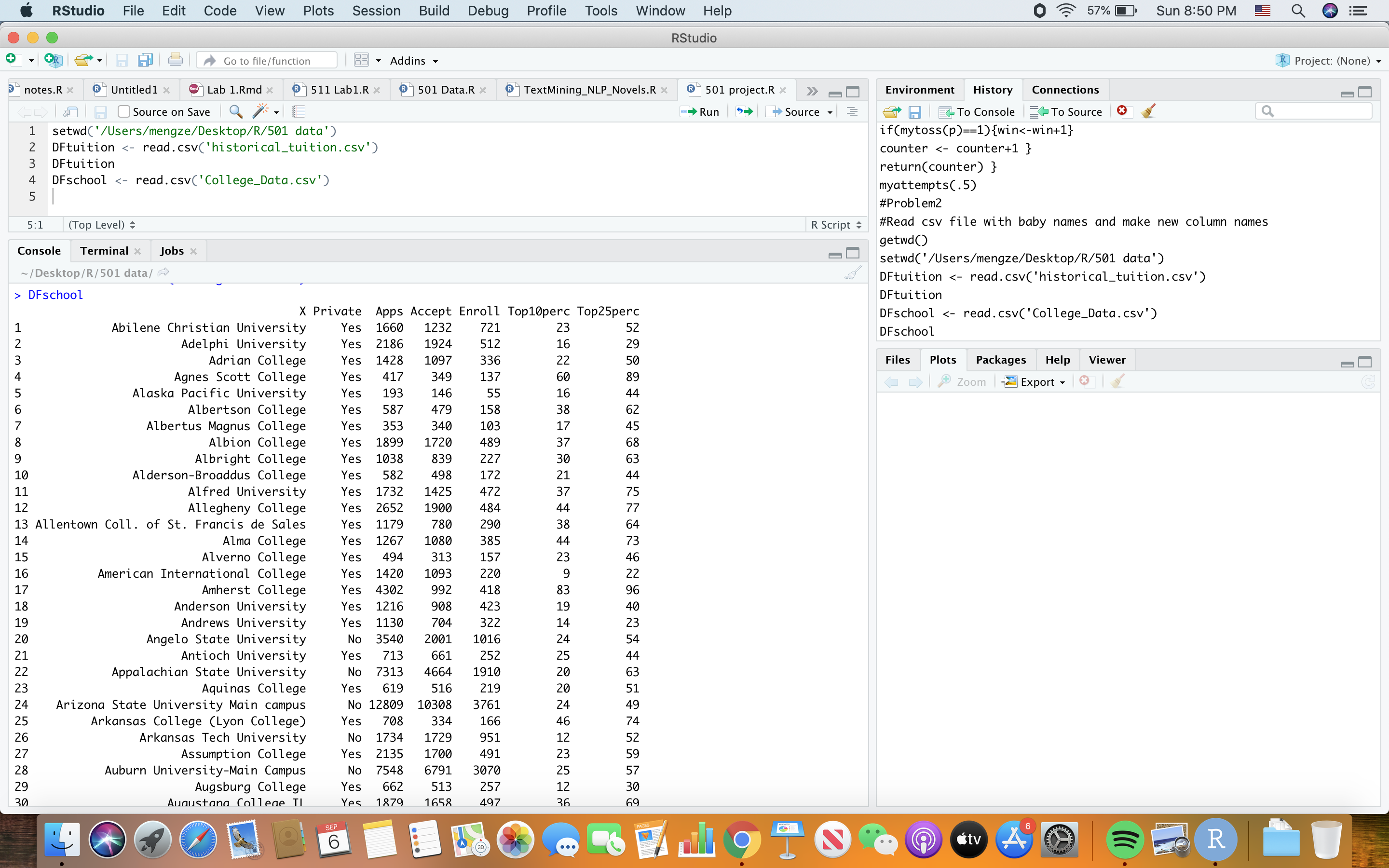The width and height of the screenshot is (1389, 868).
Task: Show more editor tabs with chevron
Action: pyautogui.click(x=812, y=91)
